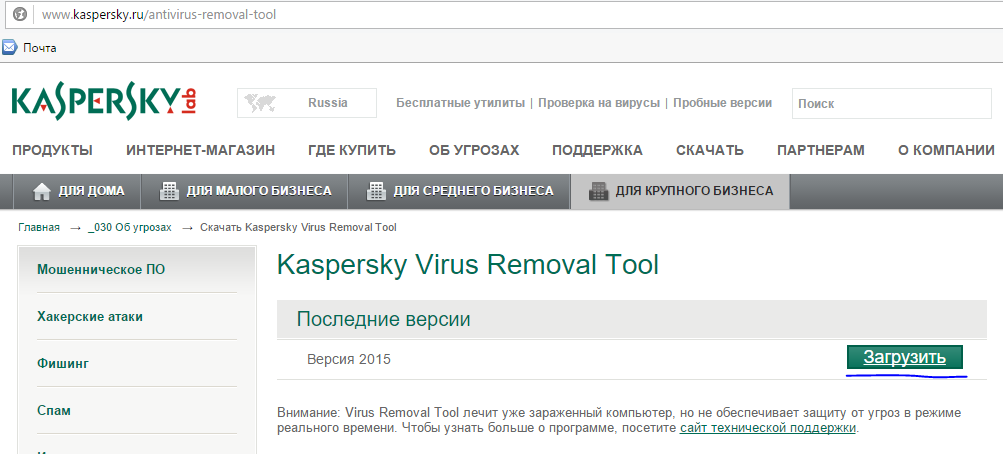This screenshot has width=1003, height=454.
Task: Open the Скачать menu item
Action: click(x=709, y=151)
